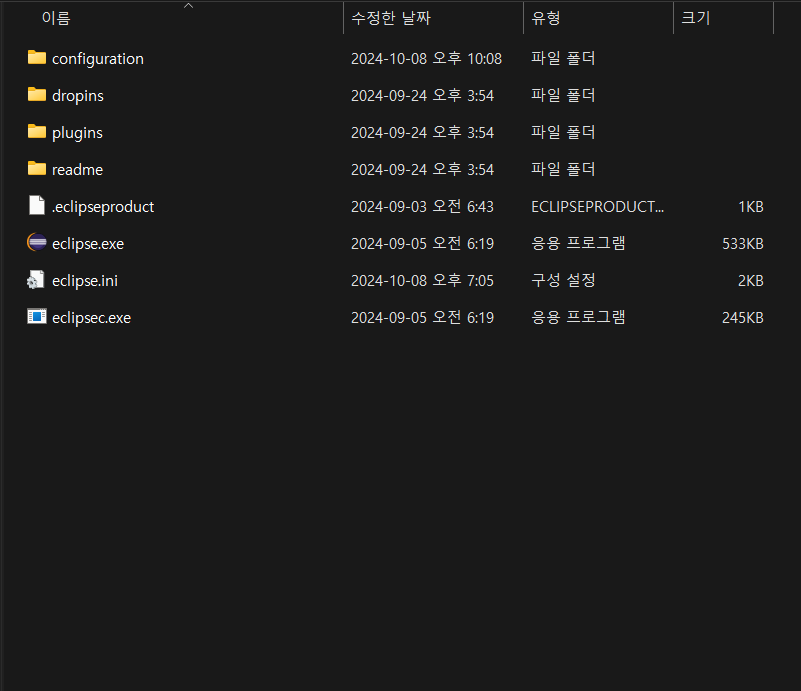Click the eclipse.exe application icon
This screenshot has width=801, height=691.
(37, 243)
